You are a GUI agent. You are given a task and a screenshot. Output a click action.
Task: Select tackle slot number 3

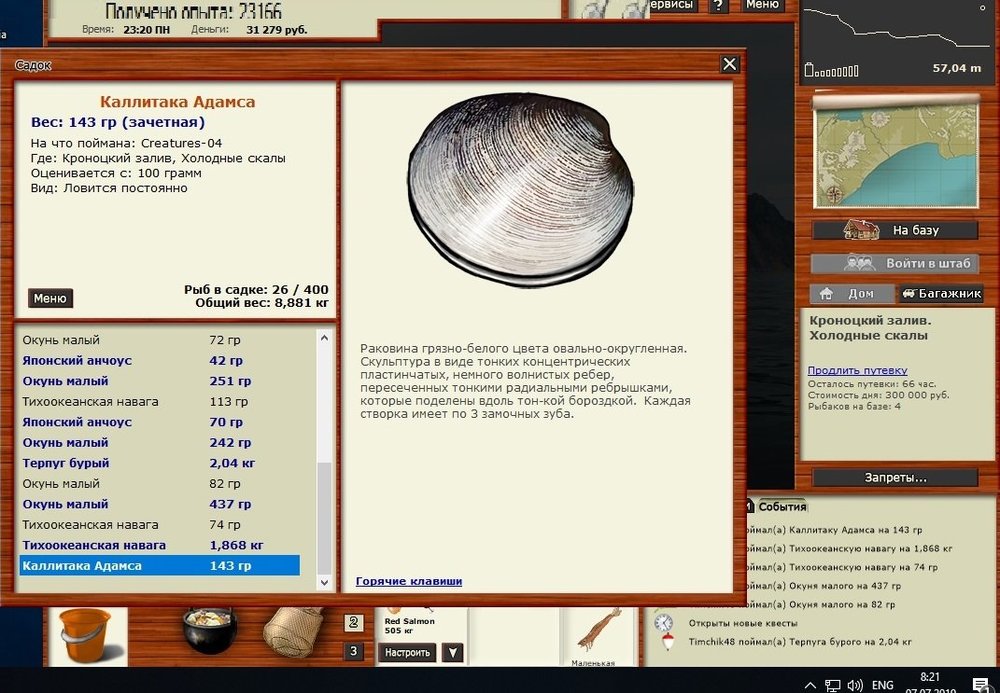coord(354,652)
